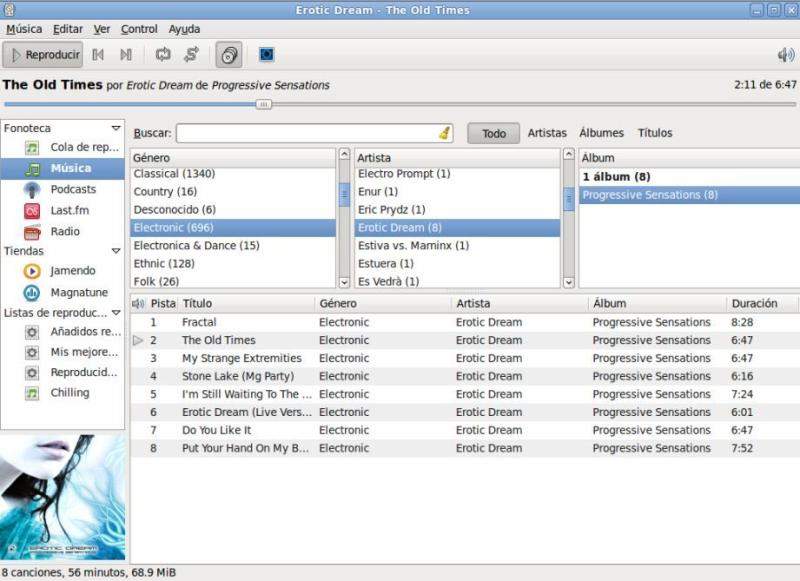Toggle the browser pane button
800x581 pixels.
pyautogui.click(x=229, y=55)
